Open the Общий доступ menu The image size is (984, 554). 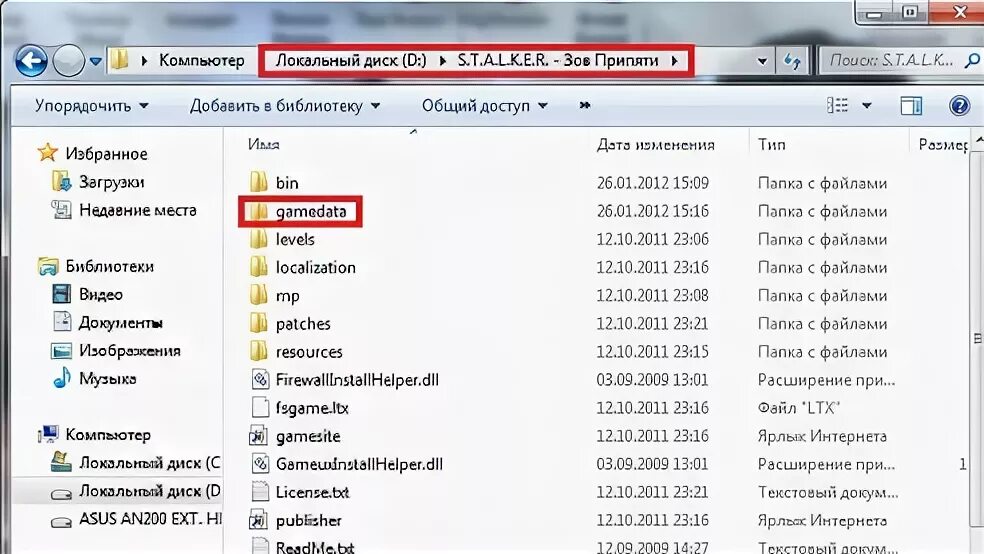point(484,105)
